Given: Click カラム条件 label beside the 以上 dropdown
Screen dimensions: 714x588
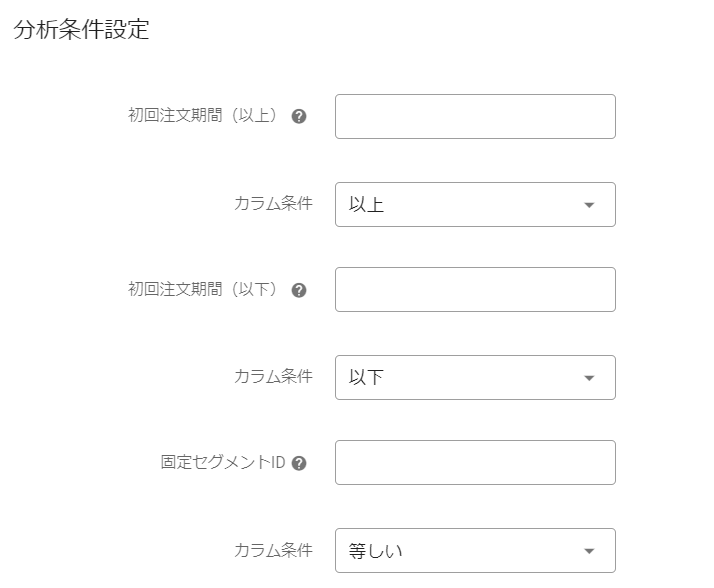Looking at the screenshot, I should click(273, 204).
